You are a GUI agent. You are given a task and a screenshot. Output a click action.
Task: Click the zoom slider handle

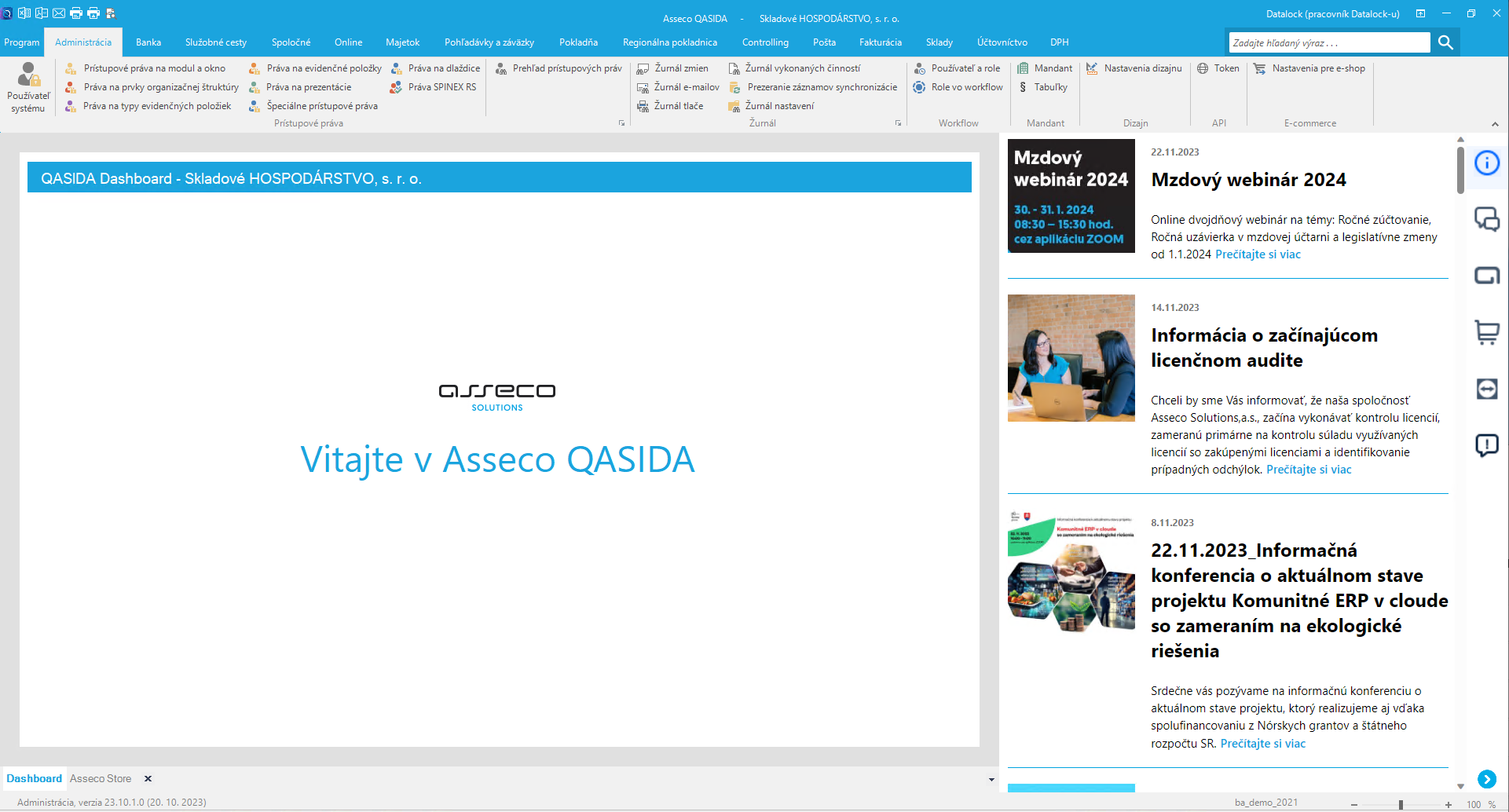[x=1401, y=804]
